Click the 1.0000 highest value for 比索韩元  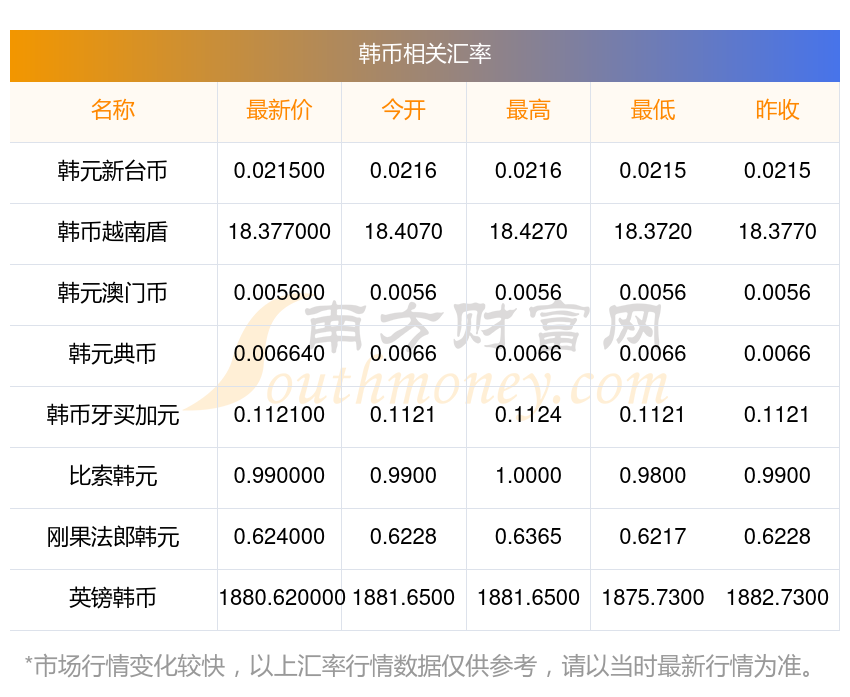(528, 476)
